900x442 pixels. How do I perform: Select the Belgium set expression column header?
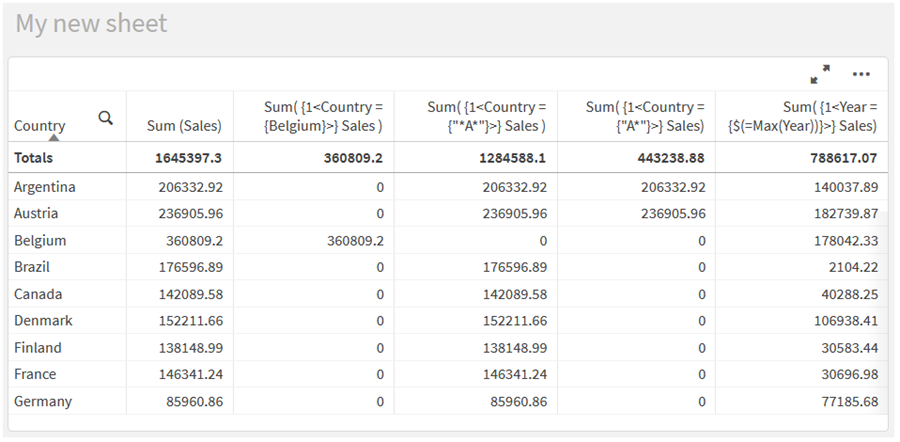click(x=314, y=116)
